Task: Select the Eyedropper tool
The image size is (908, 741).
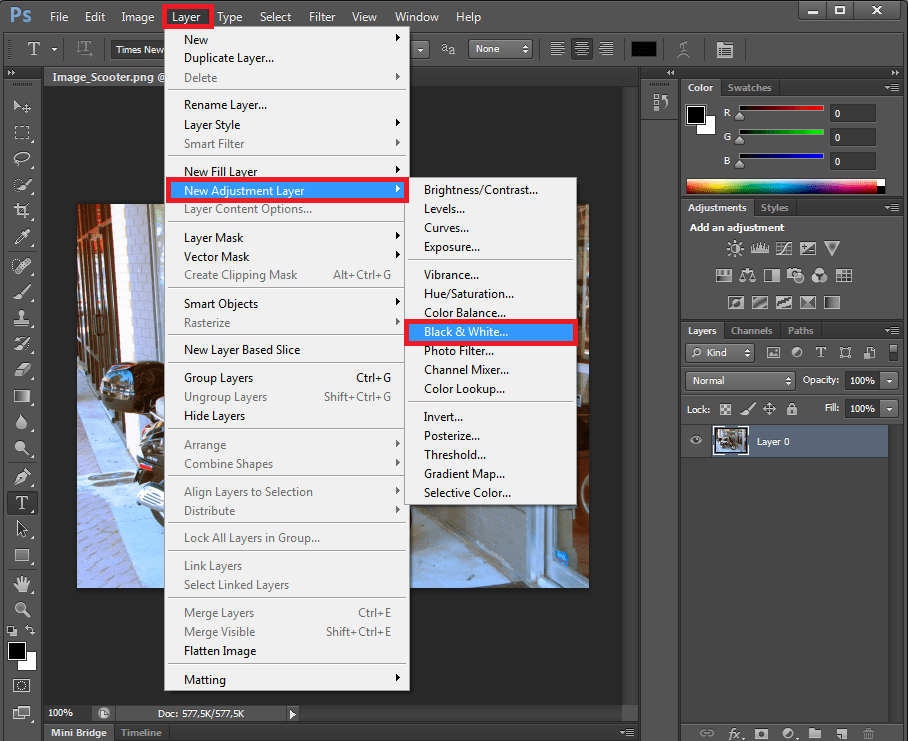Action: [22, 237]
